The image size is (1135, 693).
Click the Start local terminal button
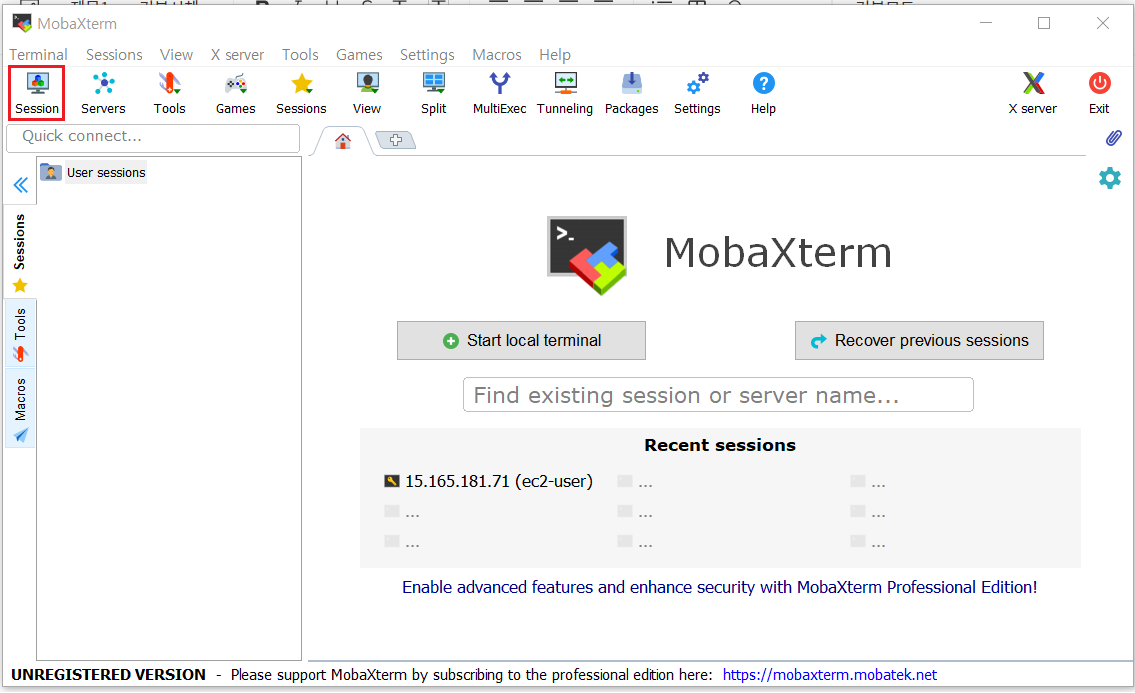[521, 340]
